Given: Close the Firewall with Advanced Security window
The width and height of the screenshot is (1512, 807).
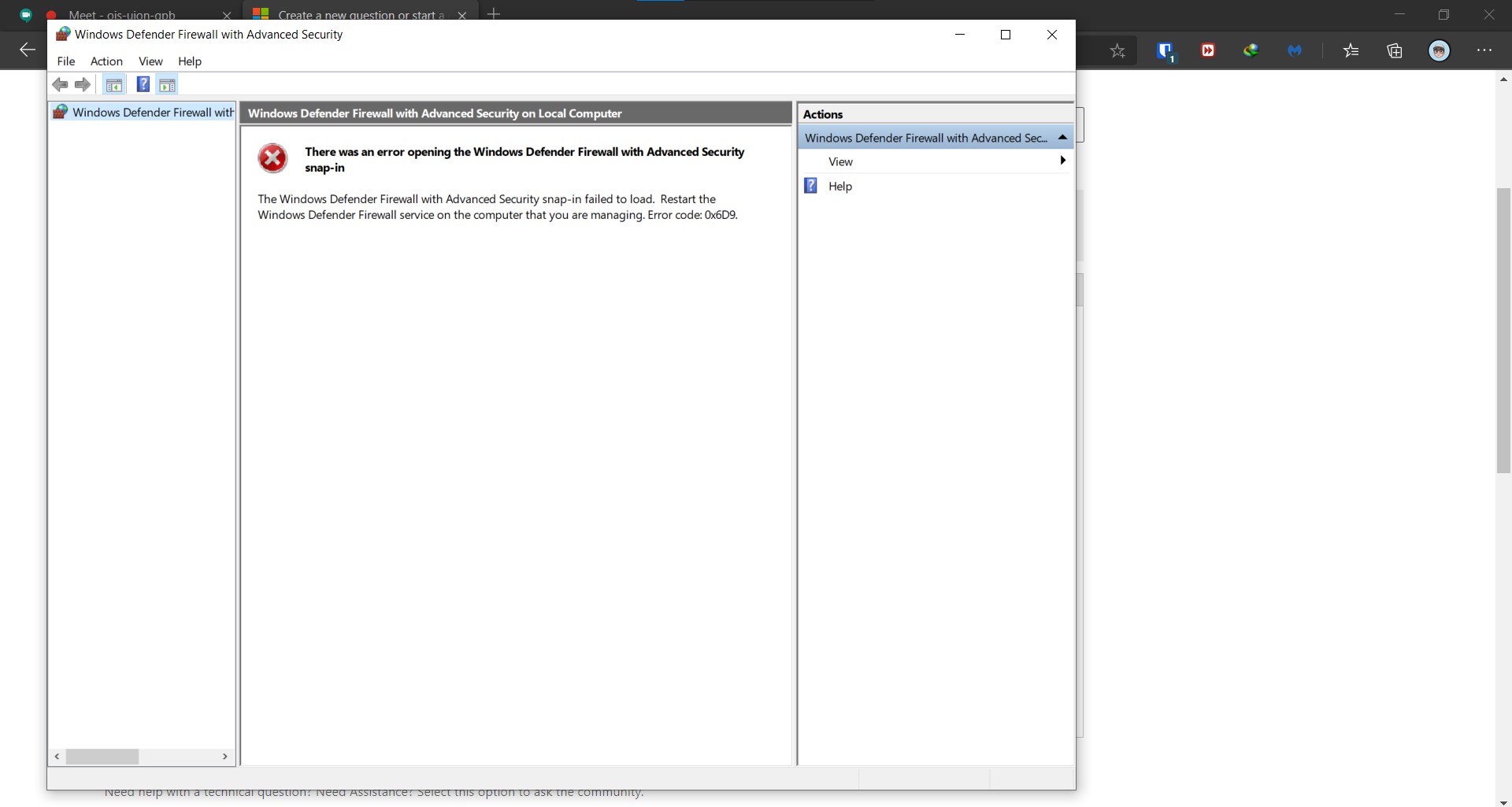Looking at the screenshot, I should (x=1052, y=35).
